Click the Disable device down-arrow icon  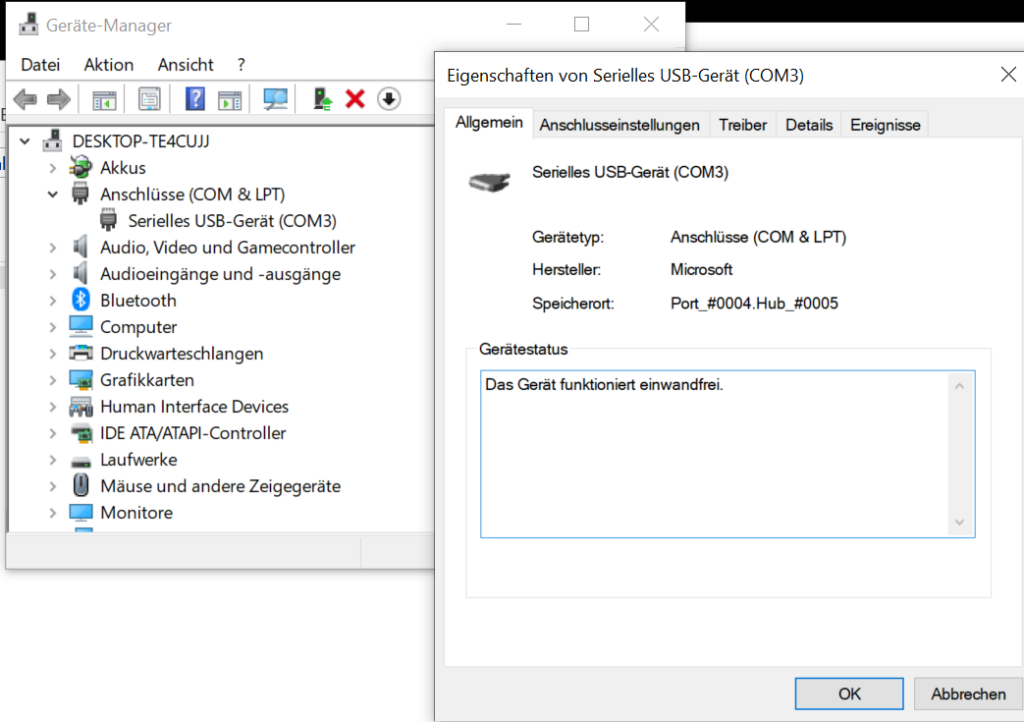click(390, 99)
